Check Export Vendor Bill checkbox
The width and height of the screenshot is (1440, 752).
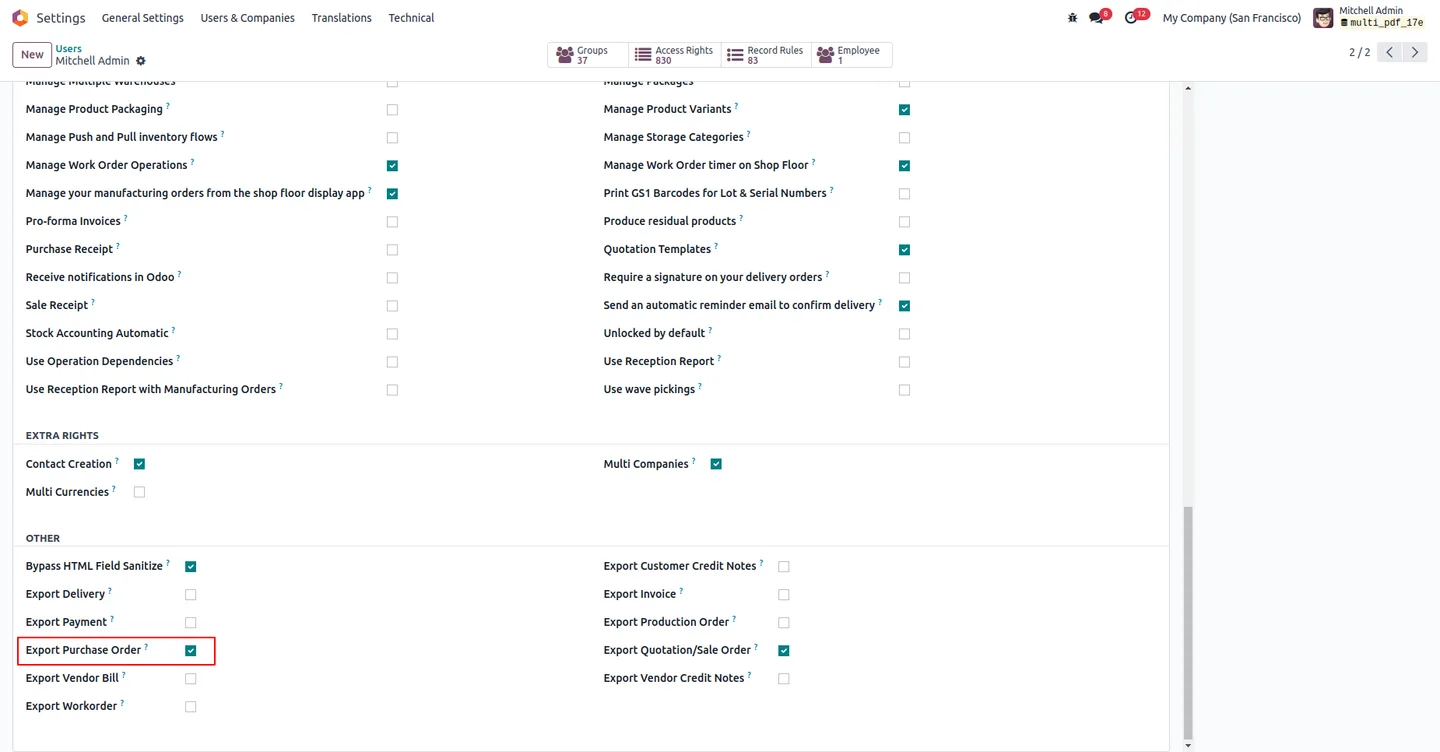(190, 679)
